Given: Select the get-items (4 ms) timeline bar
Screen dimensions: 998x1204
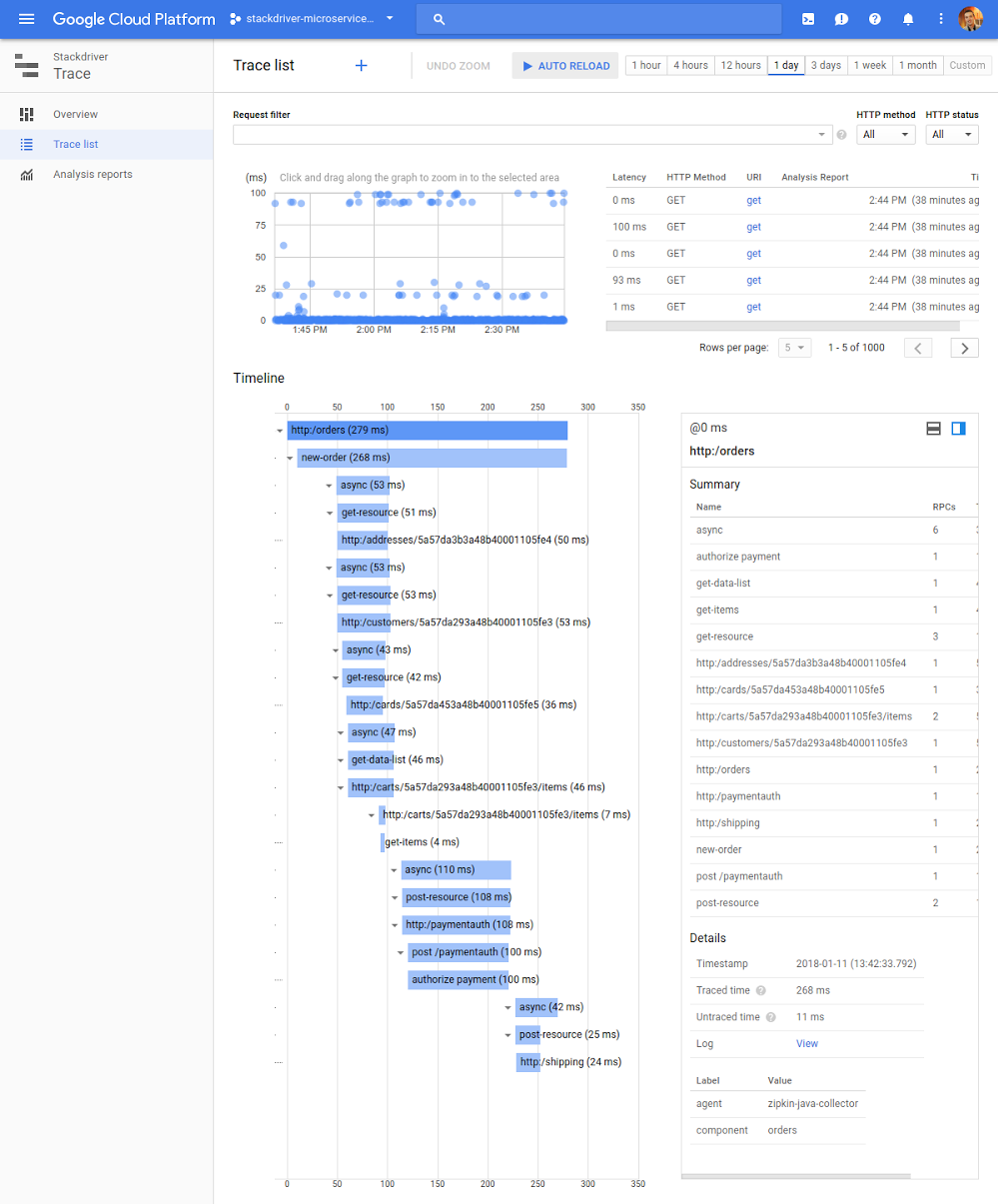Looking at the screenshot, I should pos(383,842).
